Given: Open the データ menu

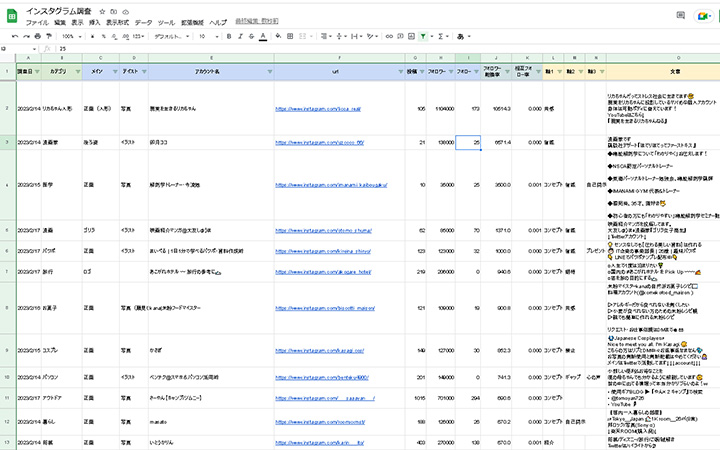Looking at the screenshot, I should click(144, 21).
